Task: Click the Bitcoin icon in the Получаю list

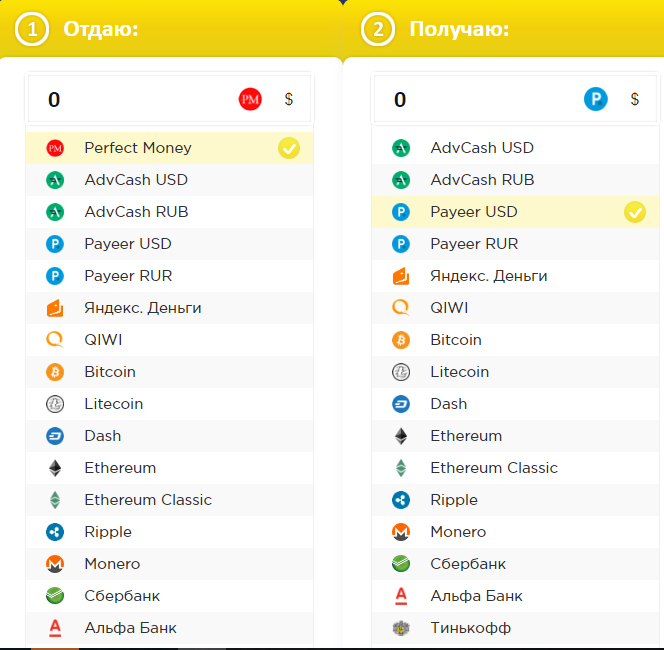Action: 401,340
